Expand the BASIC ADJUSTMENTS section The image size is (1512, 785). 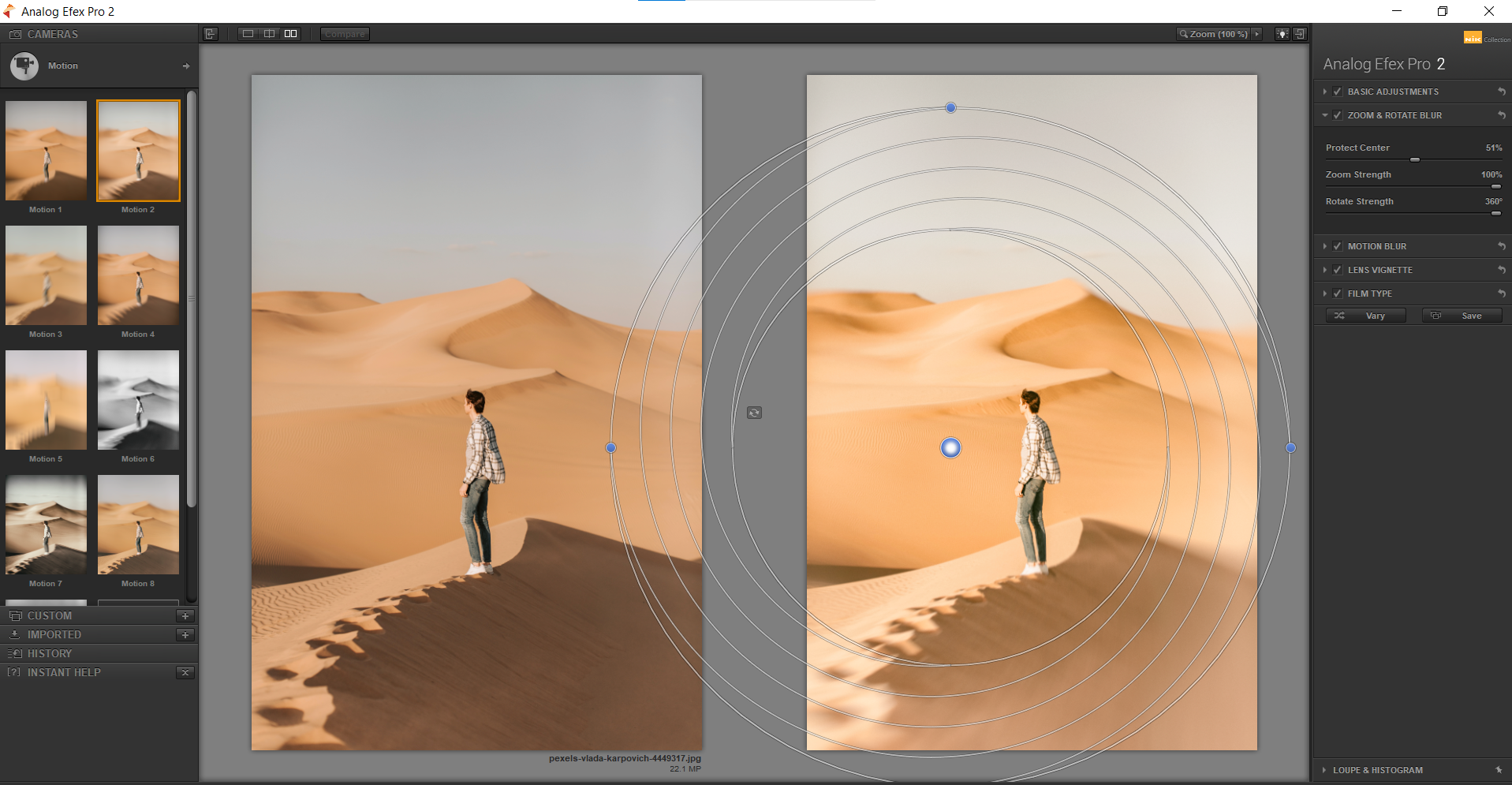pos(1323,92)
